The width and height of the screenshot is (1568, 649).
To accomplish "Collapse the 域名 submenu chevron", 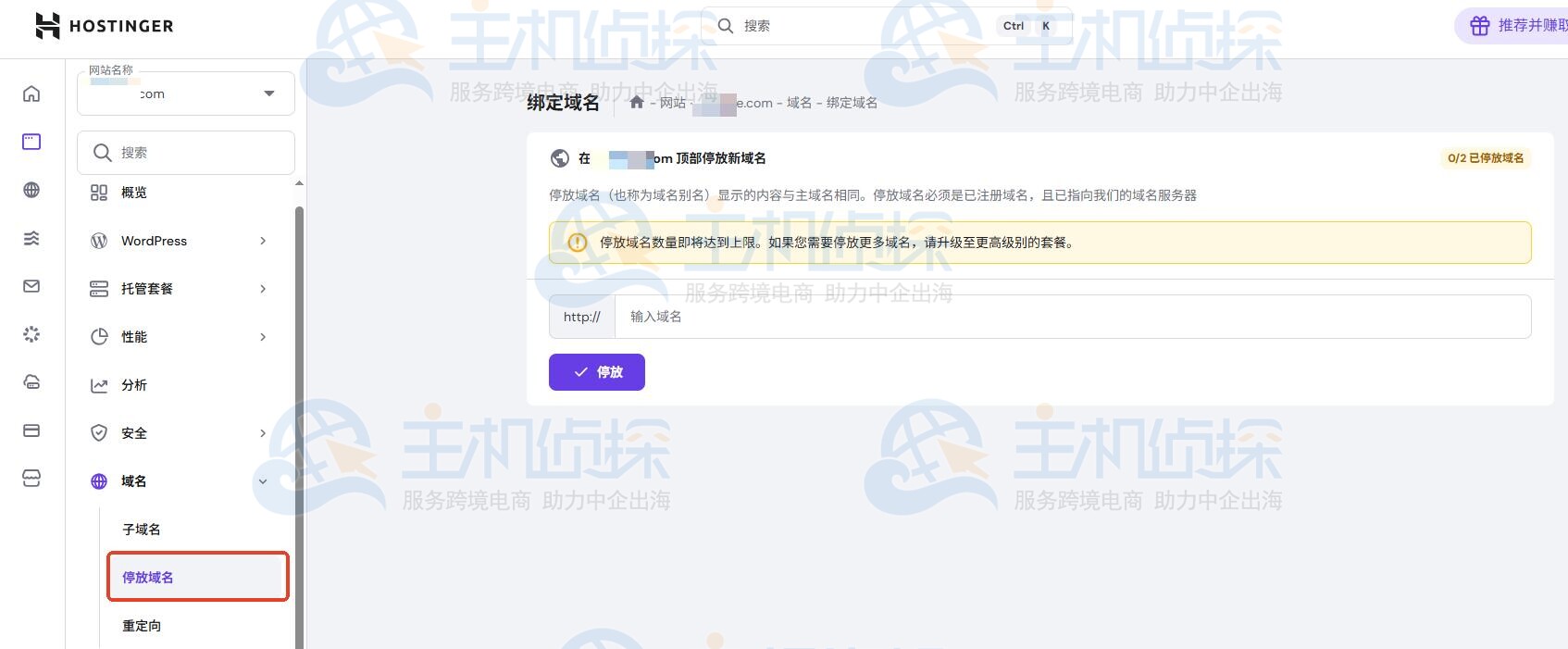I will [263, 481].
